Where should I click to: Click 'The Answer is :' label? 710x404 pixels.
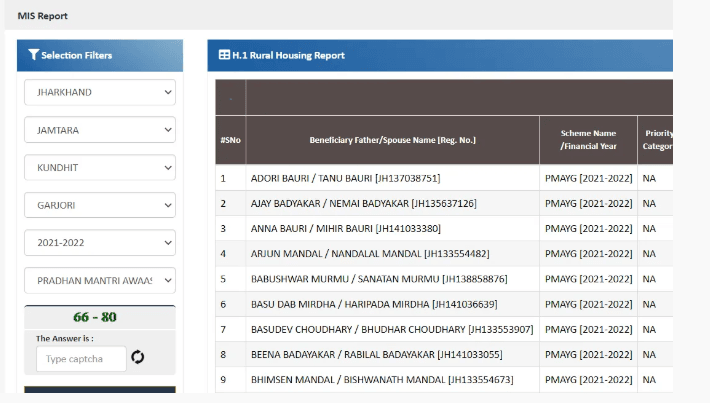tap(65, 338)
